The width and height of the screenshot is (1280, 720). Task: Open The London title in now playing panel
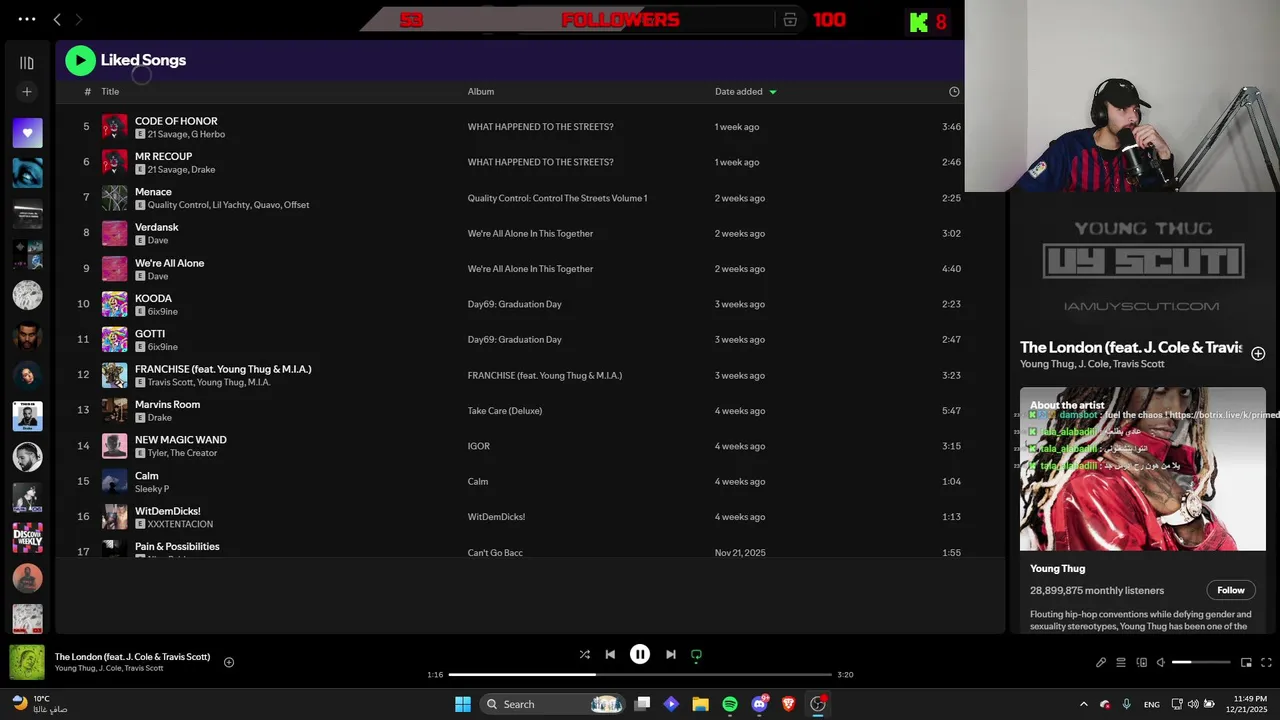coord(1130,348)
